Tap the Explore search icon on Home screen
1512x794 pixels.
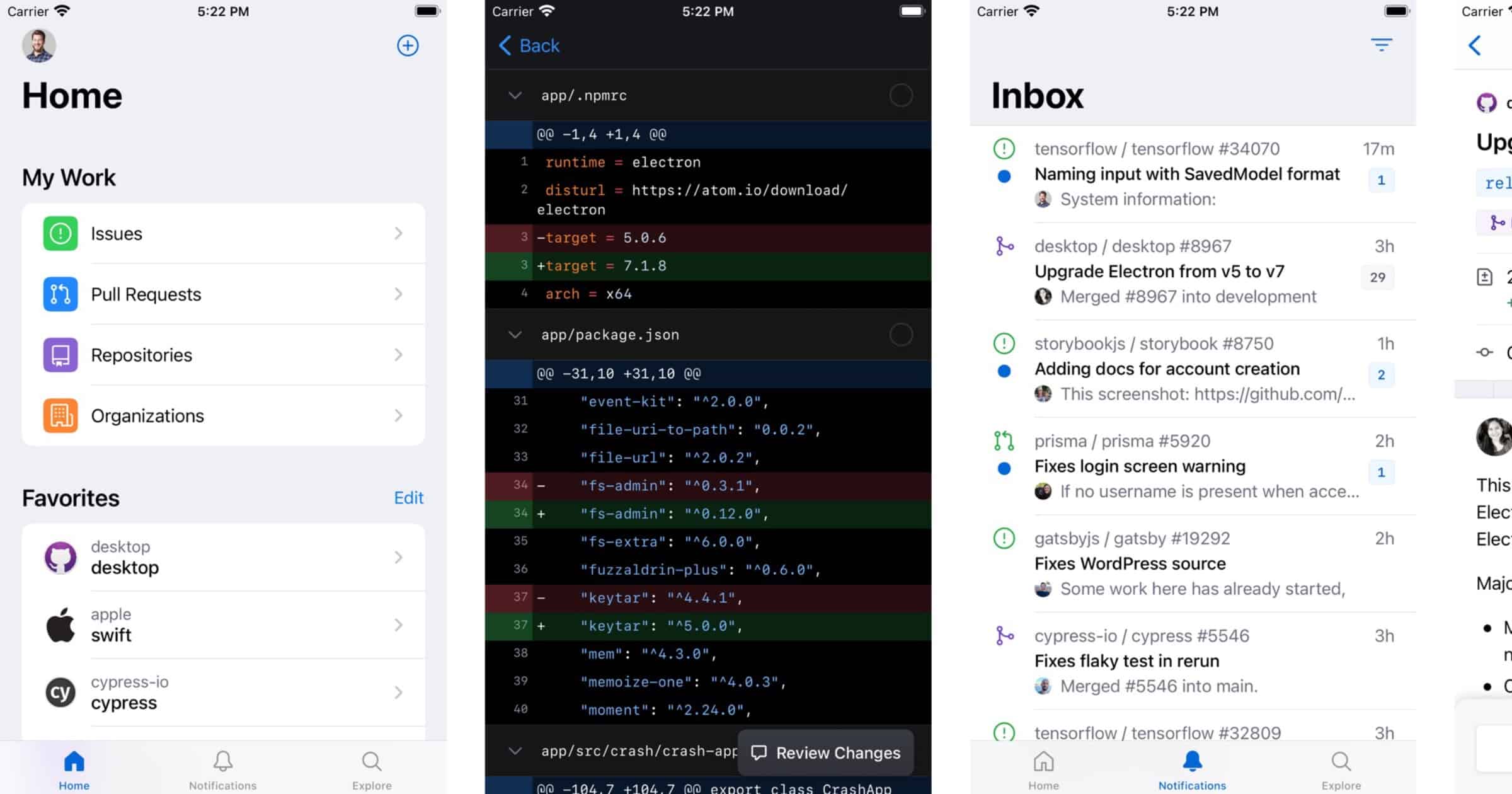click(x=372, y=761)
